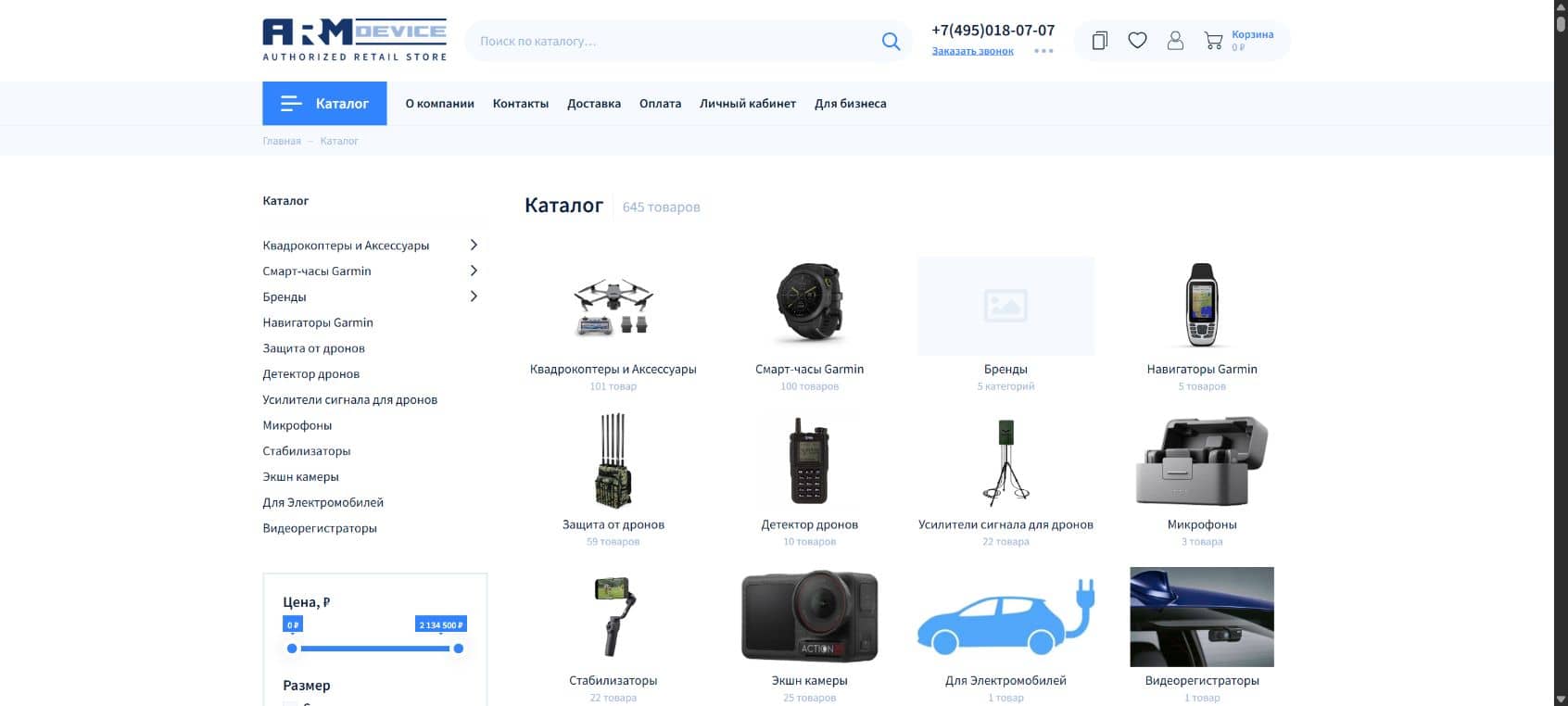Open Видеорегистраторы dashcam image
This screenshot has height=706, width=1568.
(x=1202, y=617)
